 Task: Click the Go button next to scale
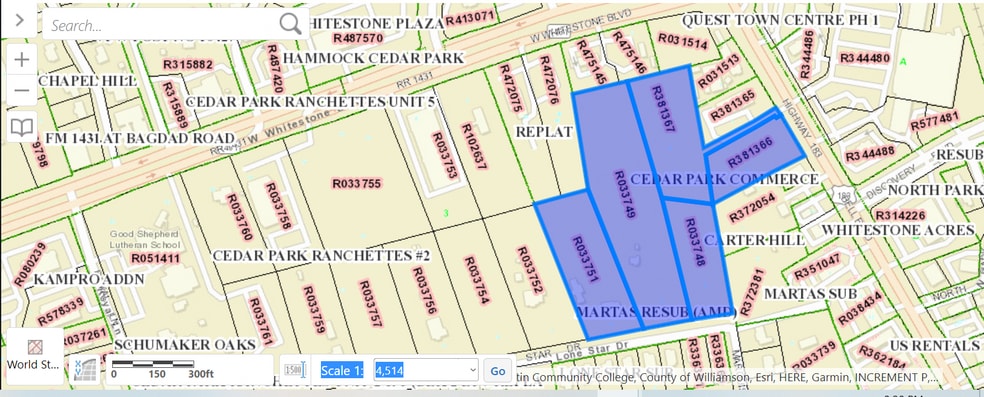click(498, 371)
